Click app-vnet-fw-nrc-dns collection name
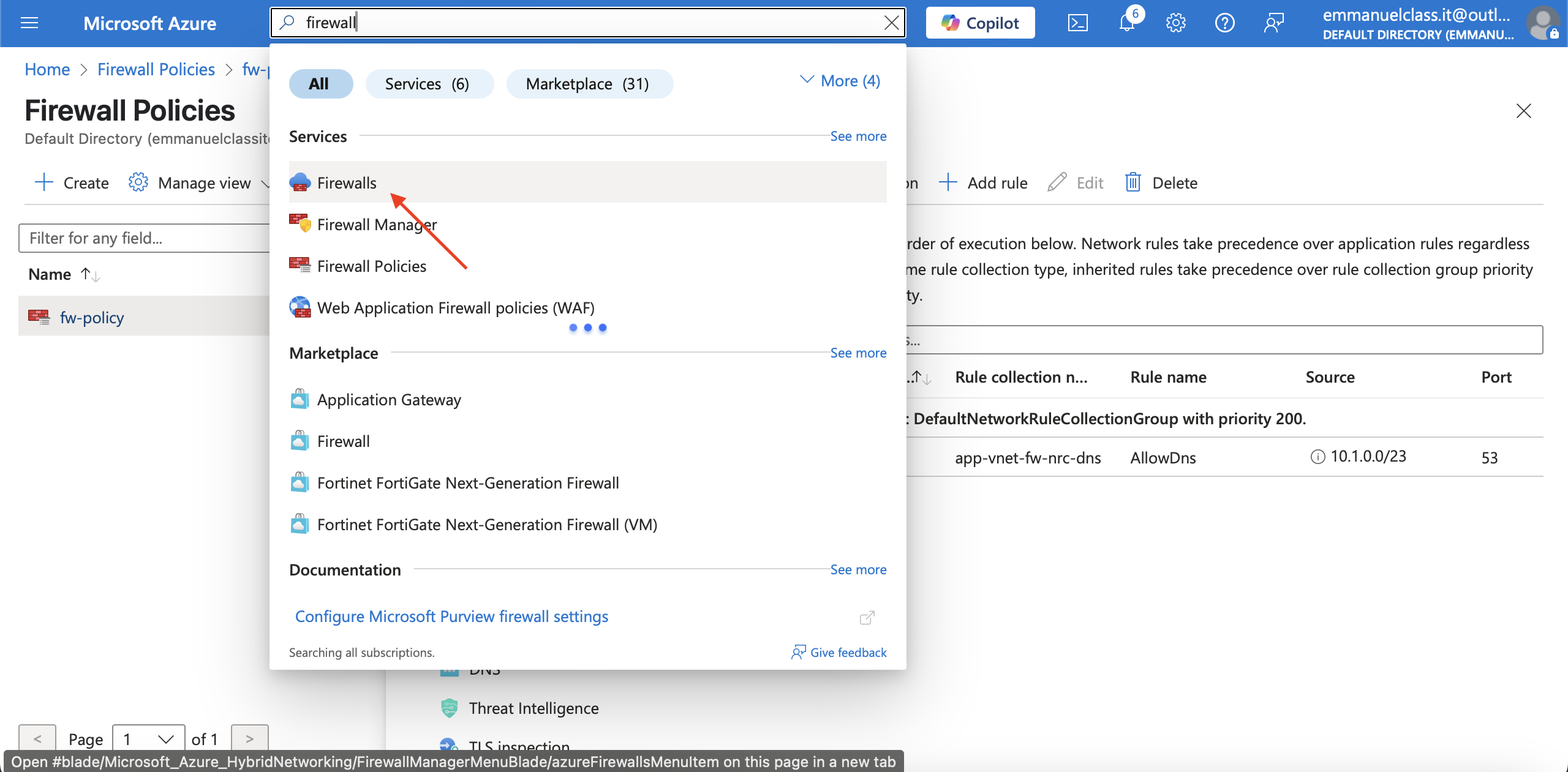This screenshot has height=772, width=1568. pyautogui.click(x=1028, y=457)
